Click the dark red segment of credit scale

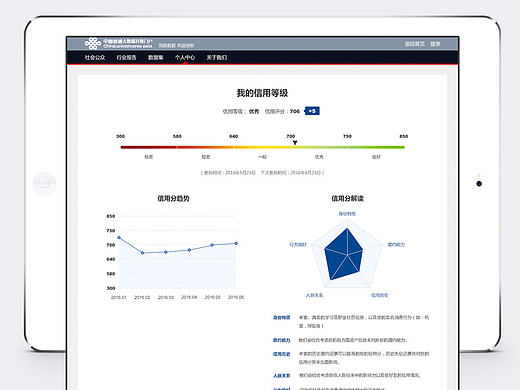coord(149,147)
